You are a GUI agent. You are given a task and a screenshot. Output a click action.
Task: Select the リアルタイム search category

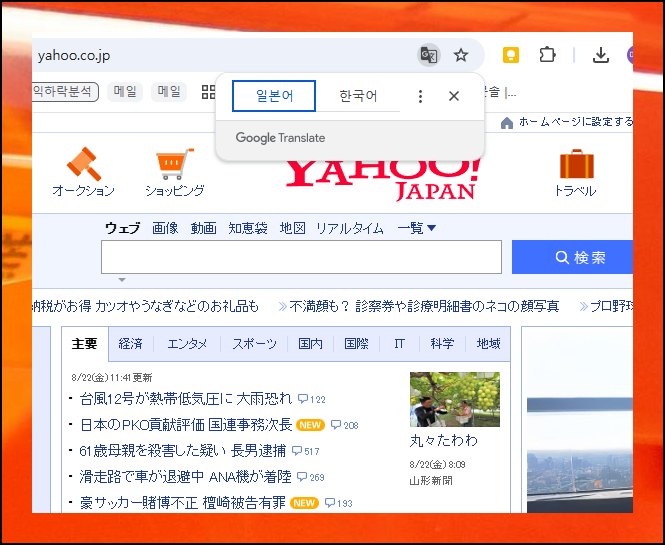click(350, 229)
